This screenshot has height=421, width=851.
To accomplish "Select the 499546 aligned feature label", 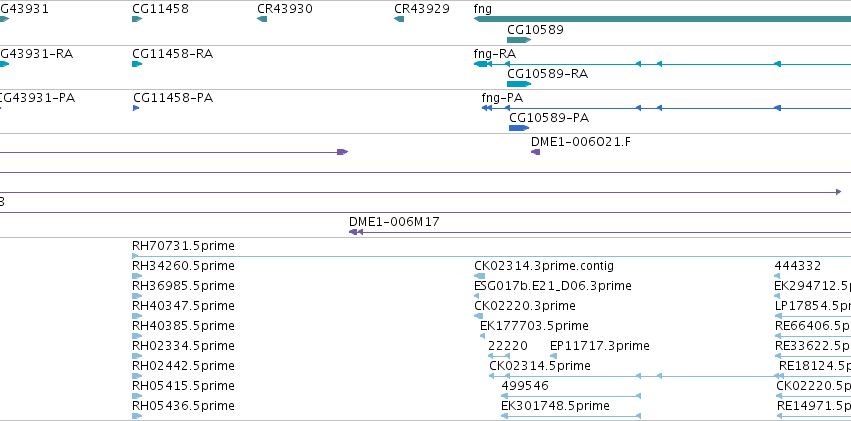I will [525, 386].
